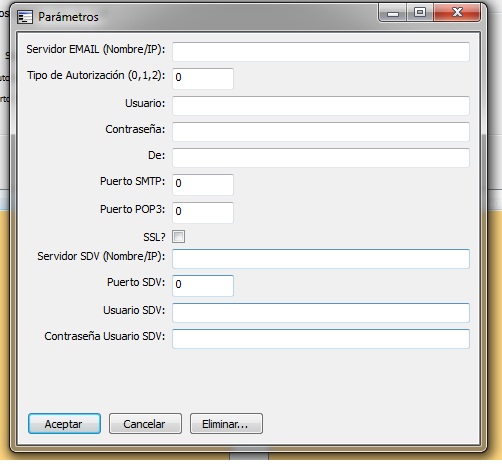Select the Puerto SMTP field
This screenshot has height=466, width=502.
point(203,184)
